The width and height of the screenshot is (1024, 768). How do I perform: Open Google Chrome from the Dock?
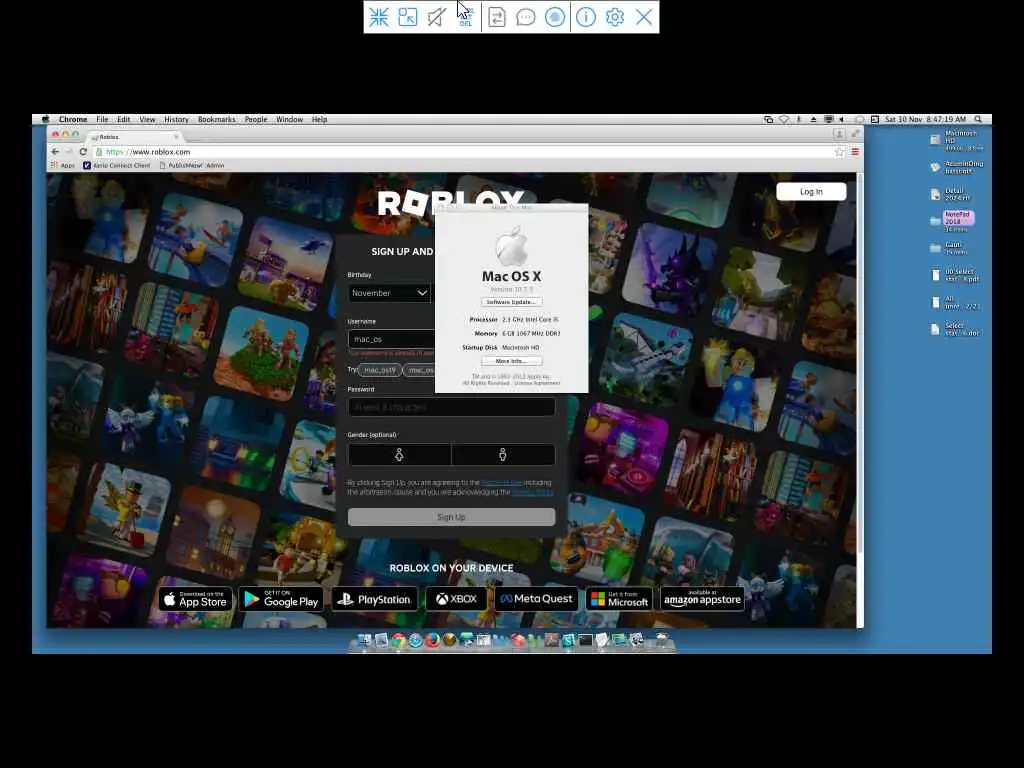point(398,641)
